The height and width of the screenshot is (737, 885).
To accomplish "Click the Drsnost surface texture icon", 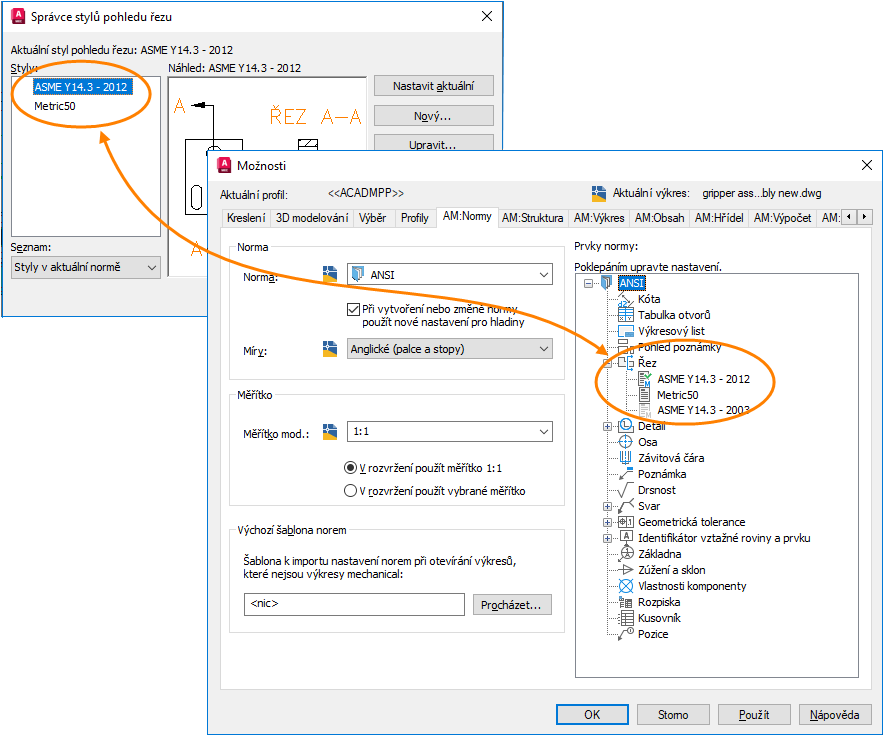I will pos(625,490).
